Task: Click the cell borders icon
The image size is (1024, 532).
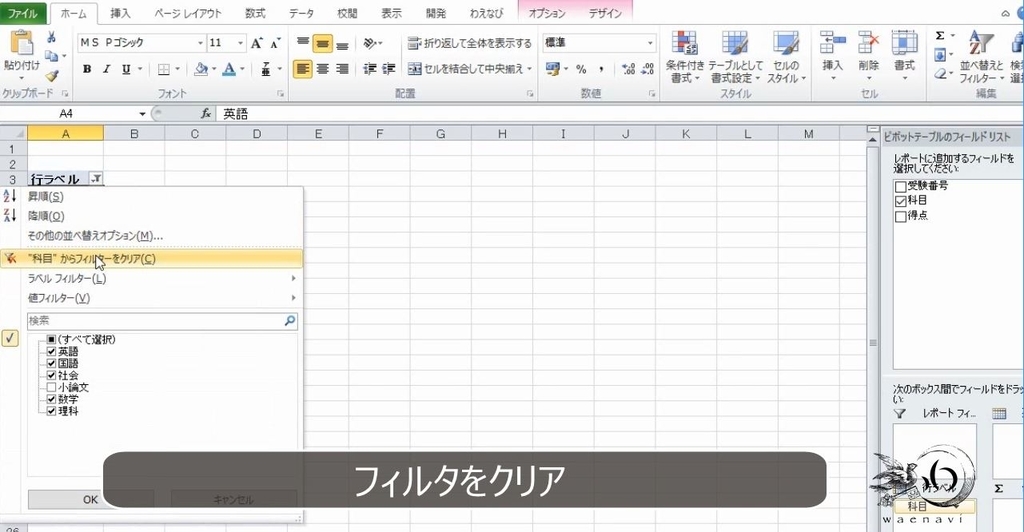Action: (x=163, y=69)
